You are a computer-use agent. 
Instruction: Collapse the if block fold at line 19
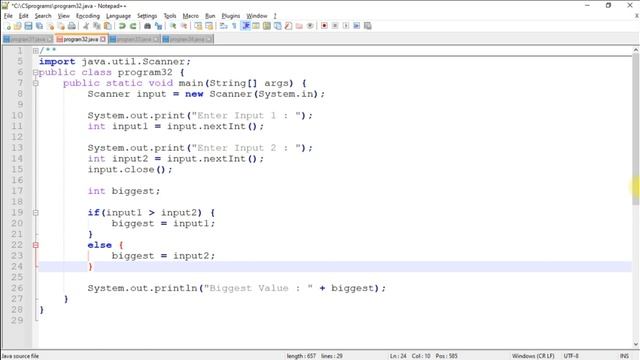[x=36, y=213]
